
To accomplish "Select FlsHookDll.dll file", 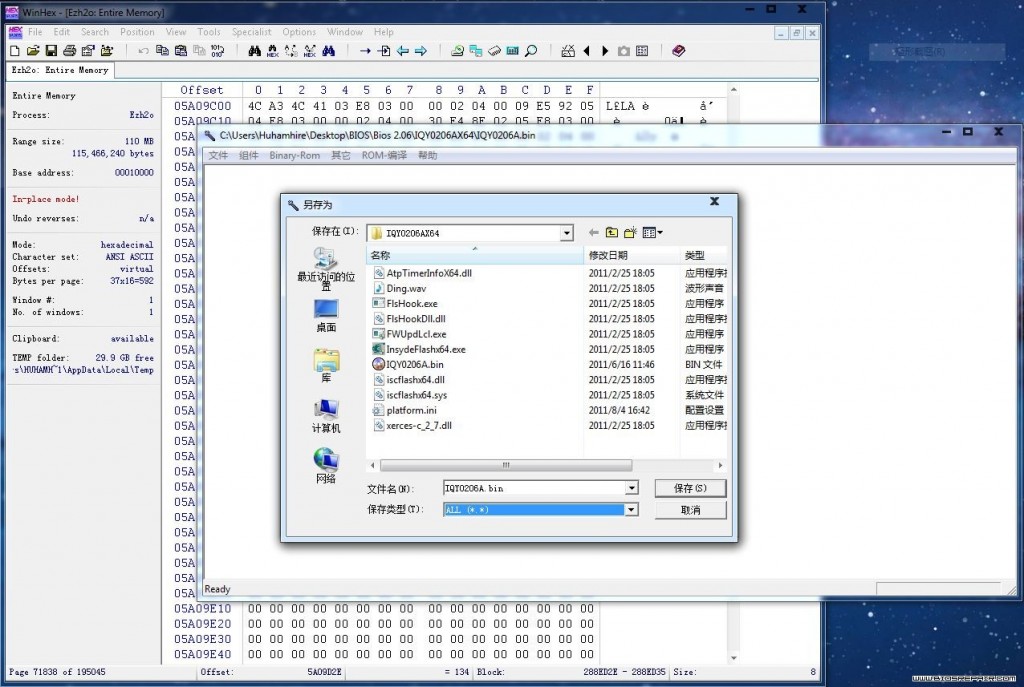I will click(x=409, y=319).
